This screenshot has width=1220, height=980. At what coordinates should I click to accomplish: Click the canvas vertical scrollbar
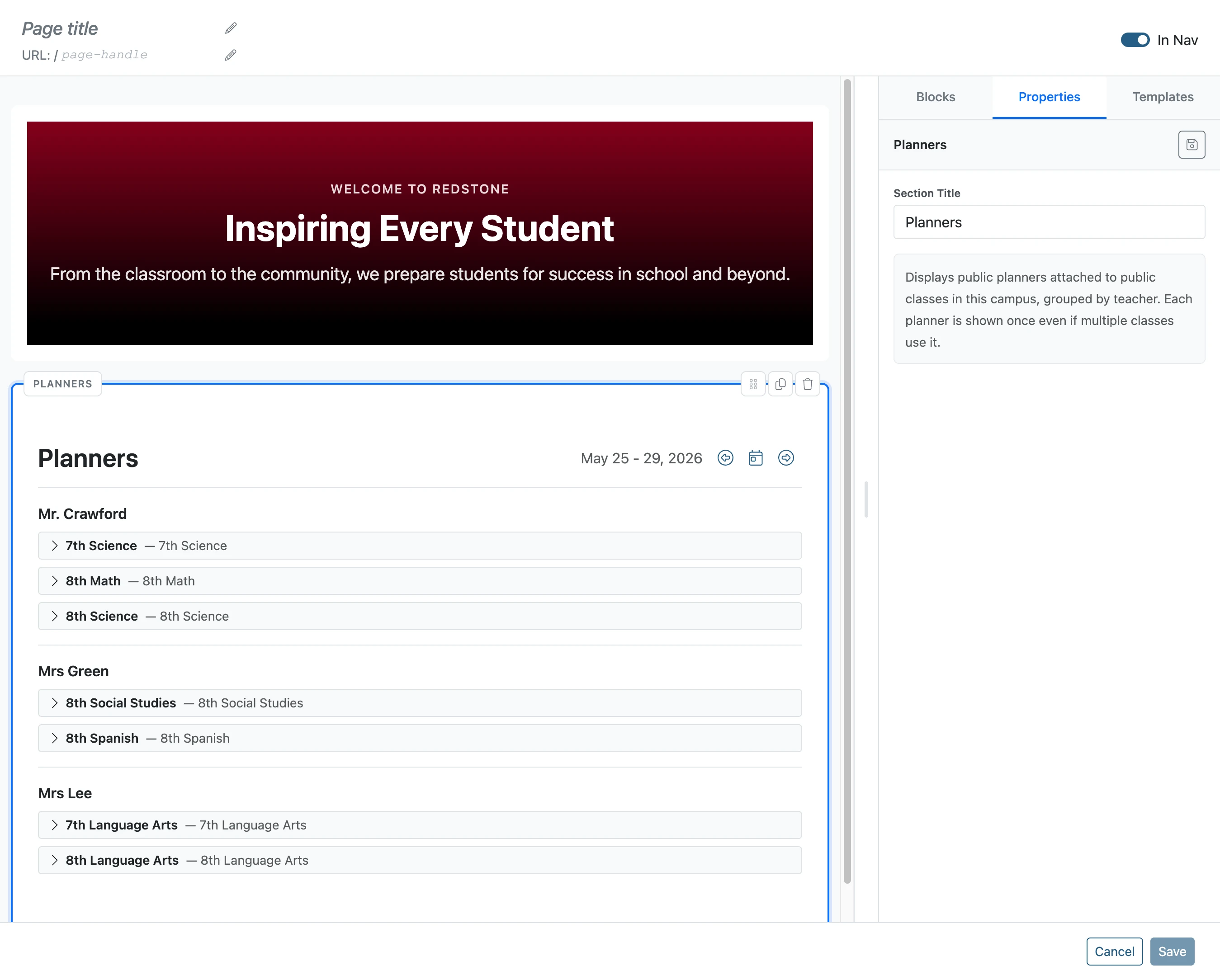pyautogui.click(x=847, y=481)
